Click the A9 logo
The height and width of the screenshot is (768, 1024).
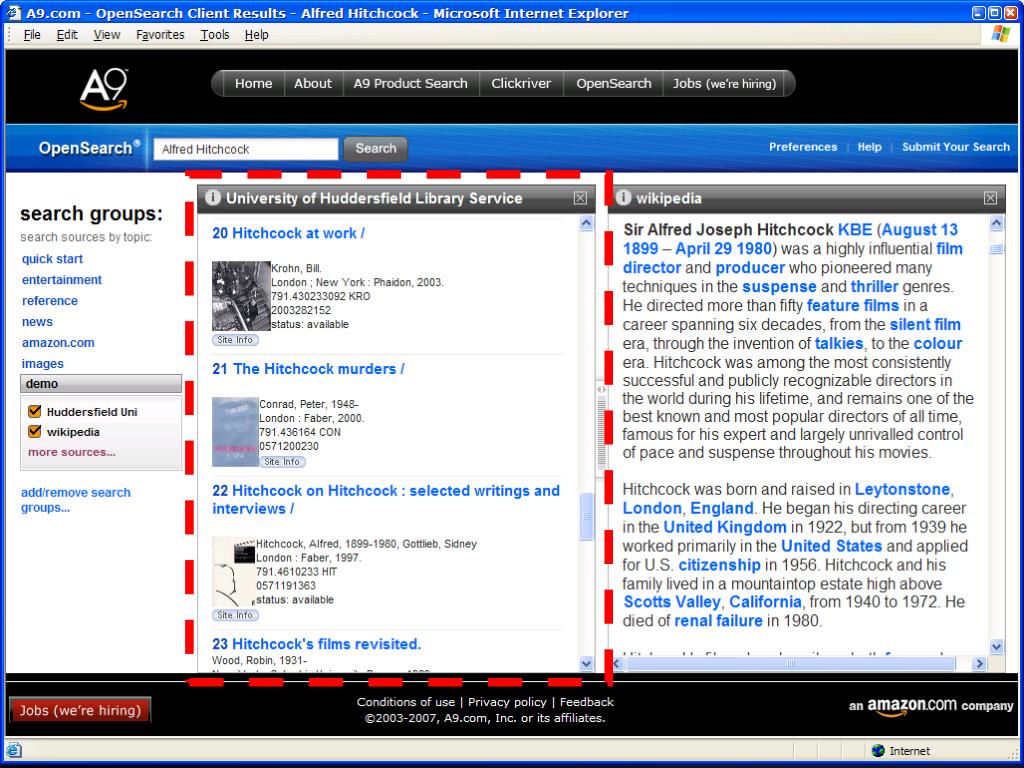click(103, 89)
